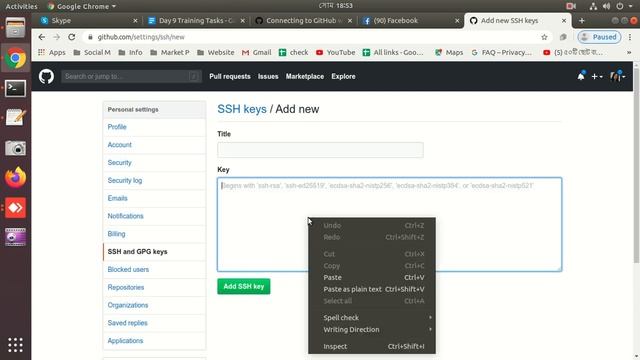The image size is (640, 360).
Task: Click the GitHub search box
Action: (x=131, y=76)
